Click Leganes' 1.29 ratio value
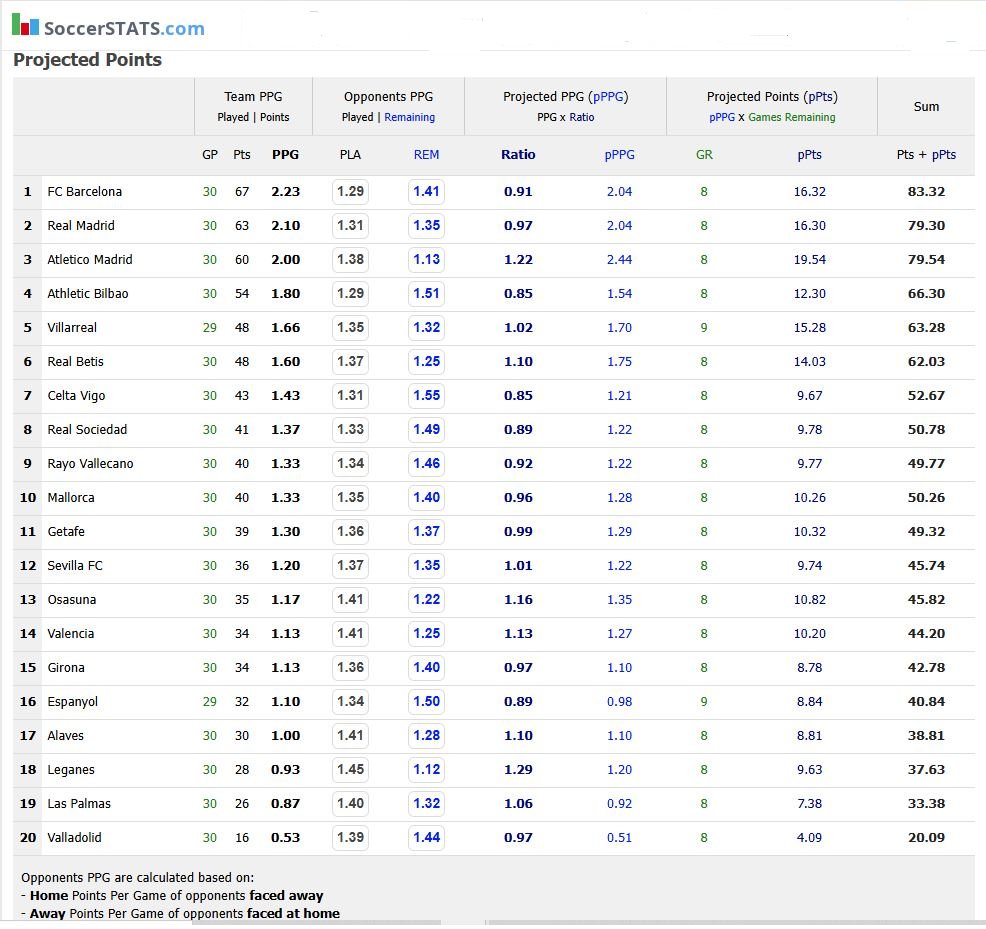 coord(518,769)
